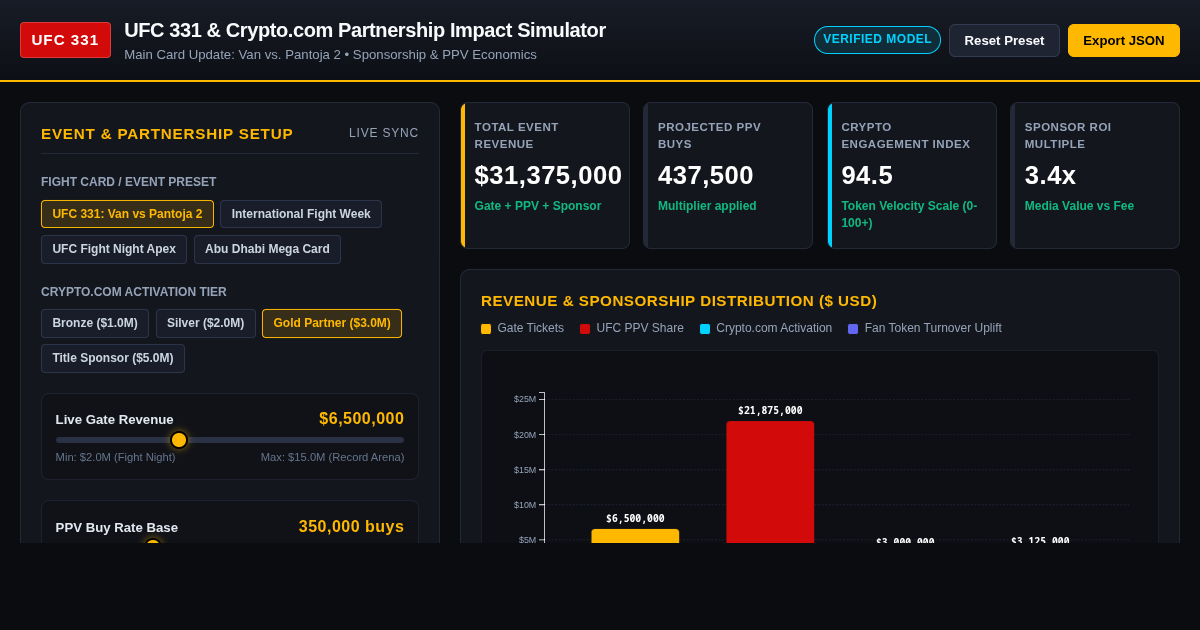Click the Crypto.com Activation legend swatch
Screen dimensions: 1200x630
[x=705, y=328]
